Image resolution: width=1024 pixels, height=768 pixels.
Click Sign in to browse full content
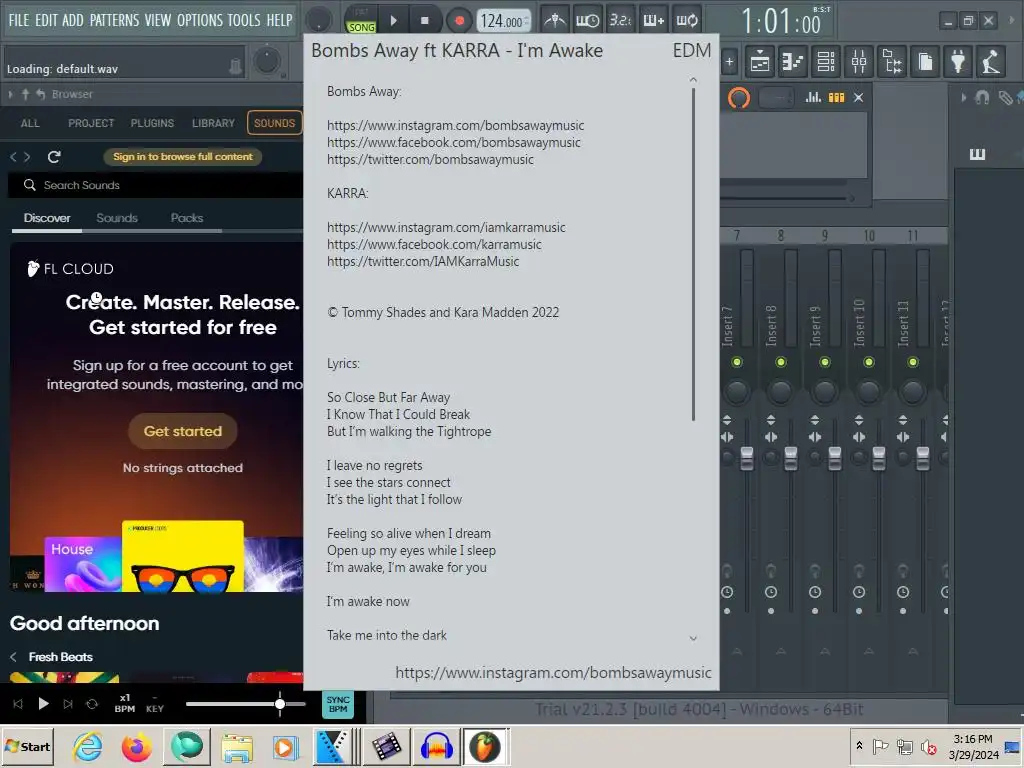click(183, 157)
